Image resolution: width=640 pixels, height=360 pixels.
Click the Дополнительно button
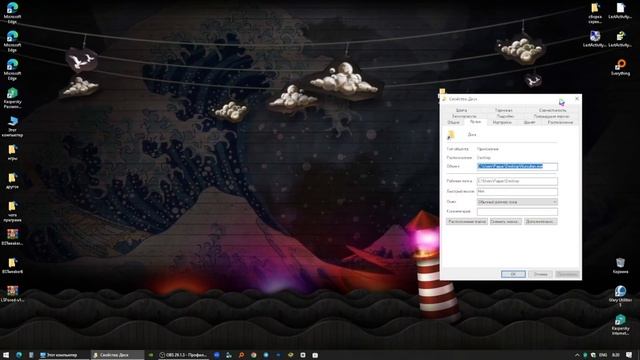coord(540,222)
